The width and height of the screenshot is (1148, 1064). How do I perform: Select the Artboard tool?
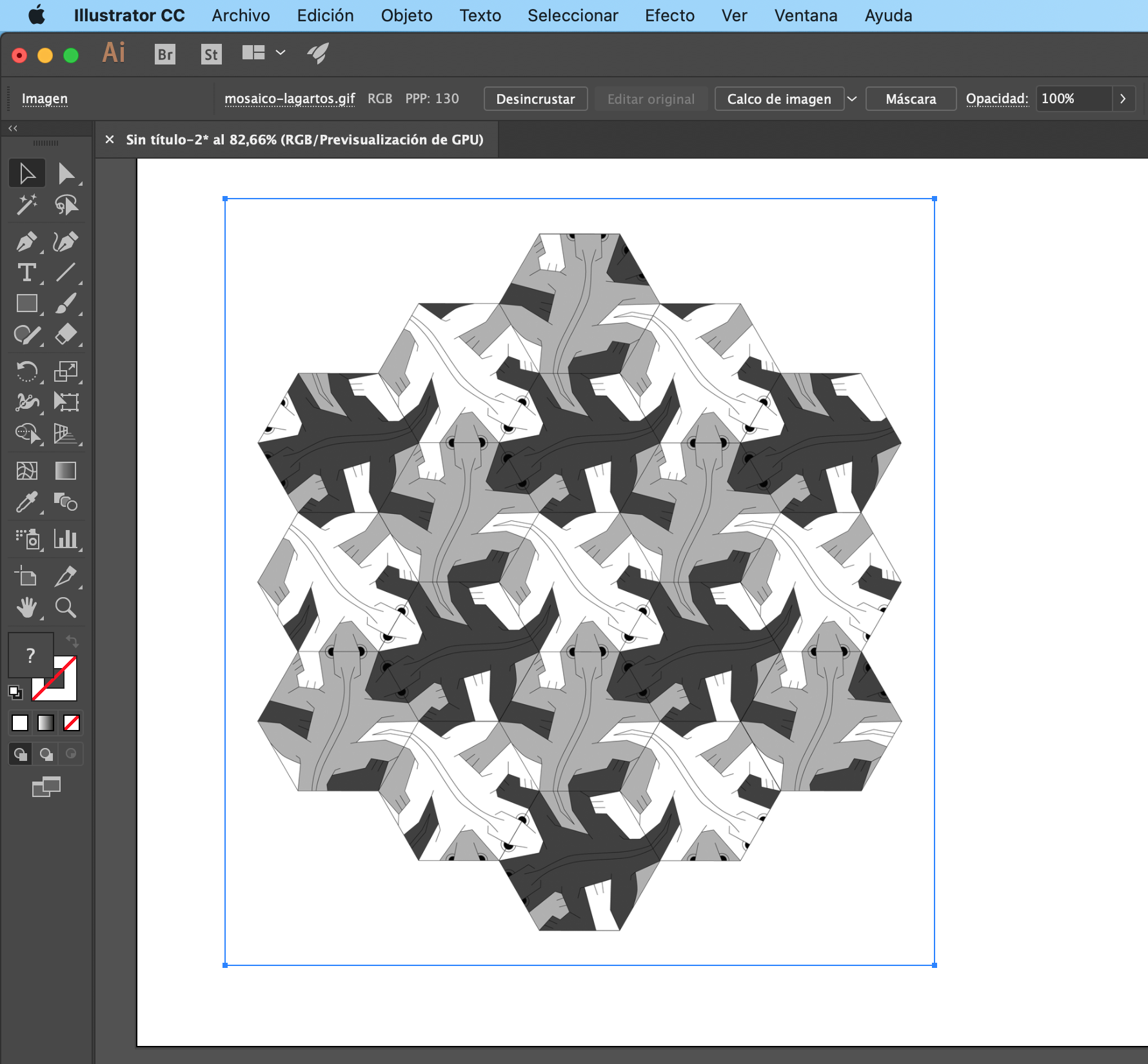(x=27, y=576)
